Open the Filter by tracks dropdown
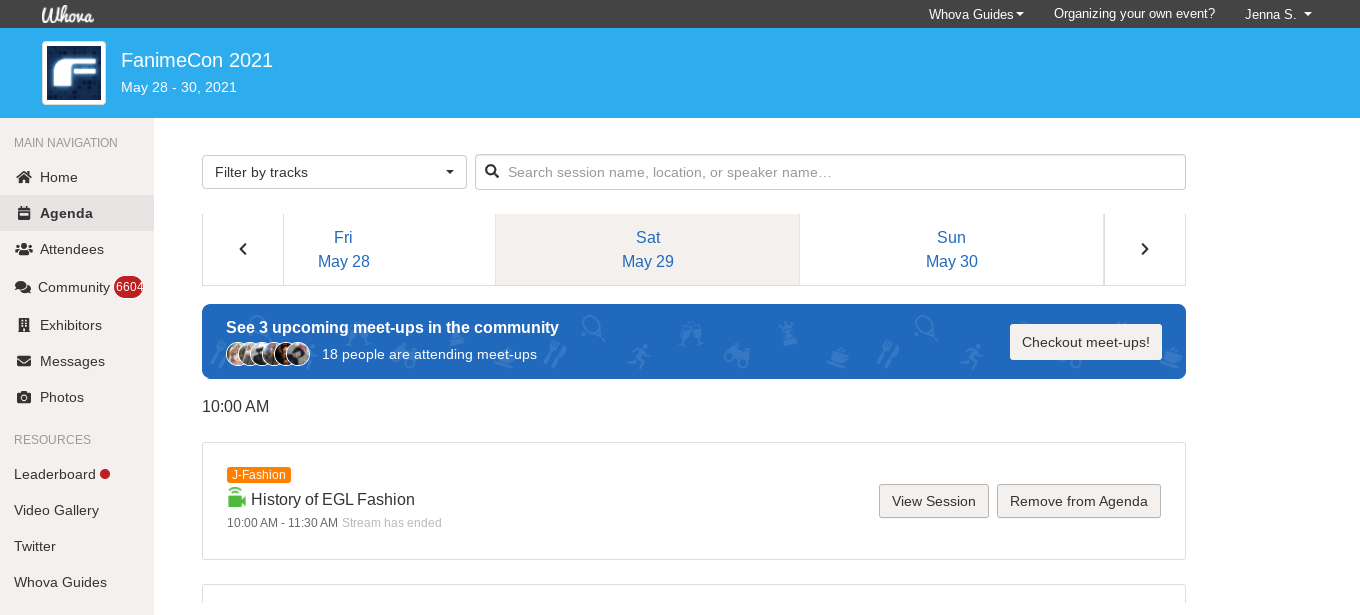The image size is (1360, 615). tap(334, 172)
